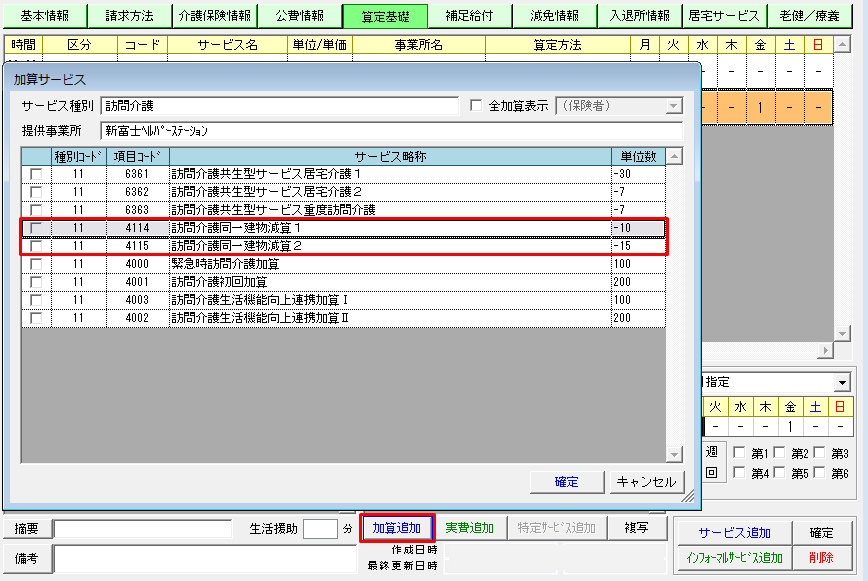Click the 単位数 column header
Image resolution: width=868 pixels, height=581 pixels.
coord(638,157)
